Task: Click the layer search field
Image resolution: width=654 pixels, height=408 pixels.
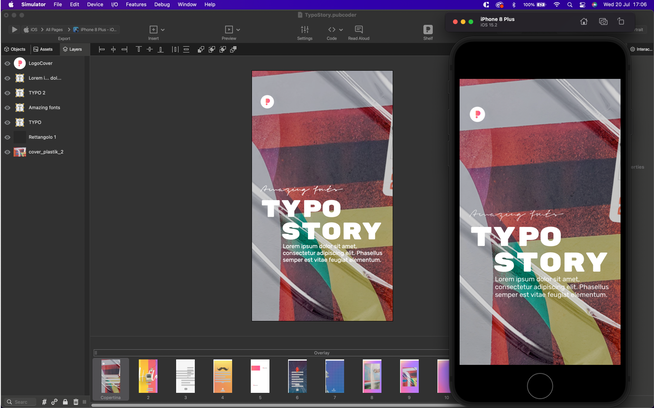Action: click(x=22, y=402)
